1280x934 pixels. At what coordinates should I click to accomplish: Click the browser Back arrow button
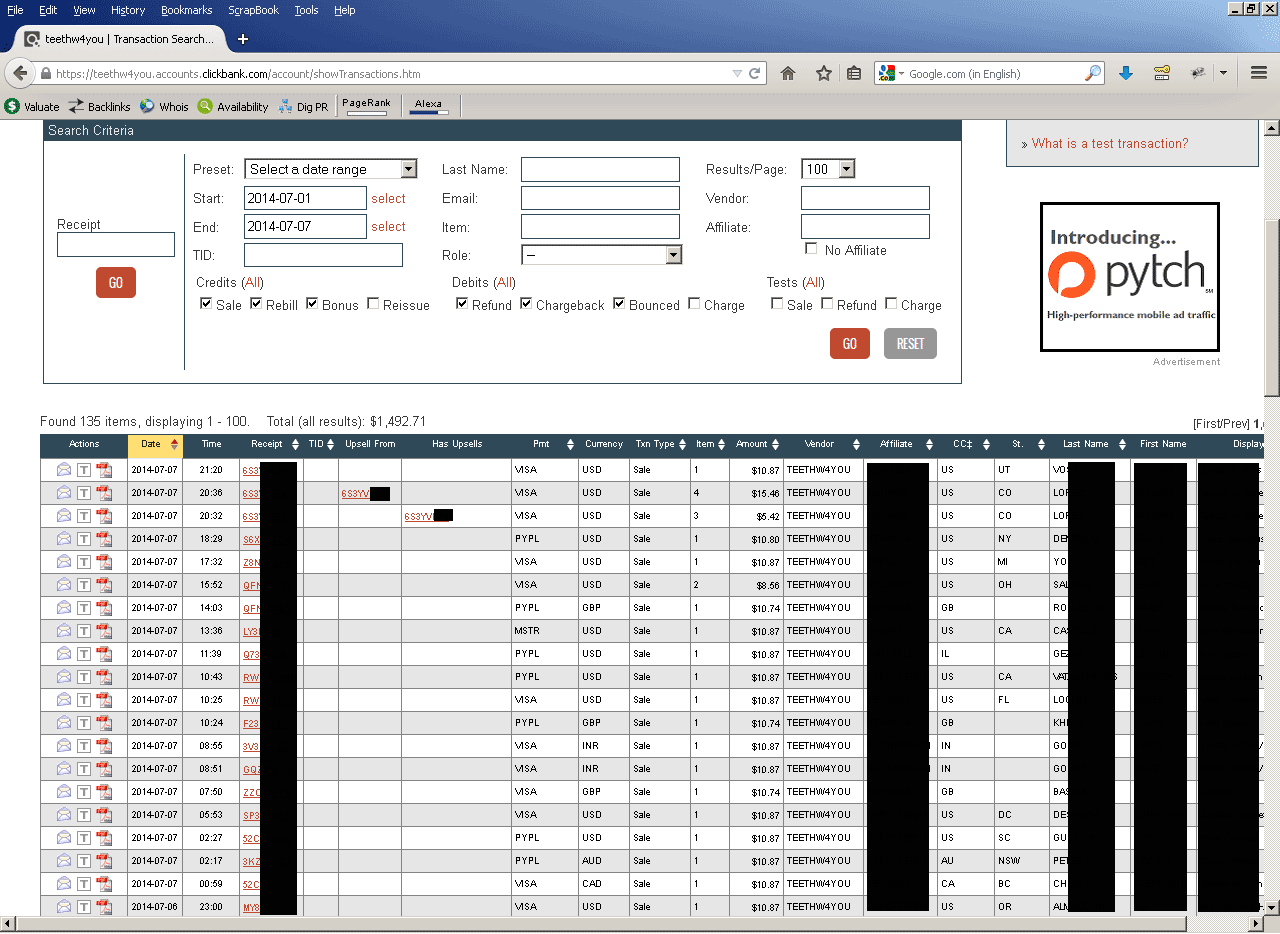[20, 74]
